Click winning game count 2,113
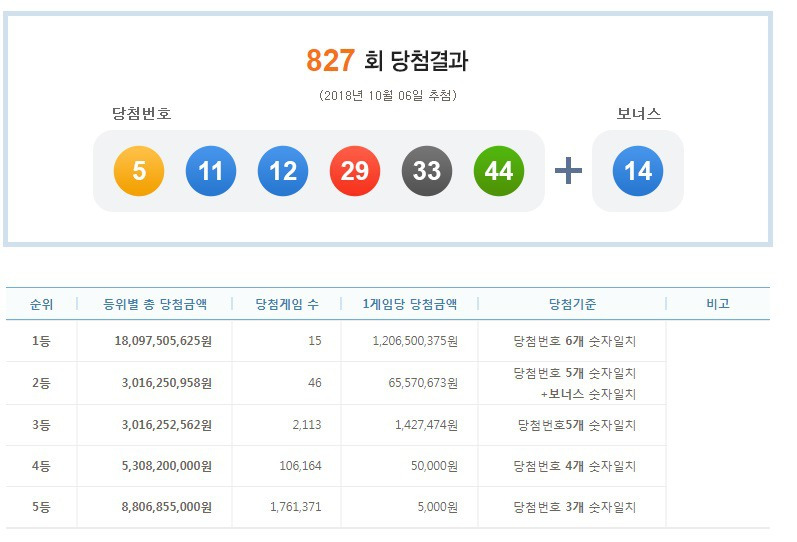 (x=306, y=425)
